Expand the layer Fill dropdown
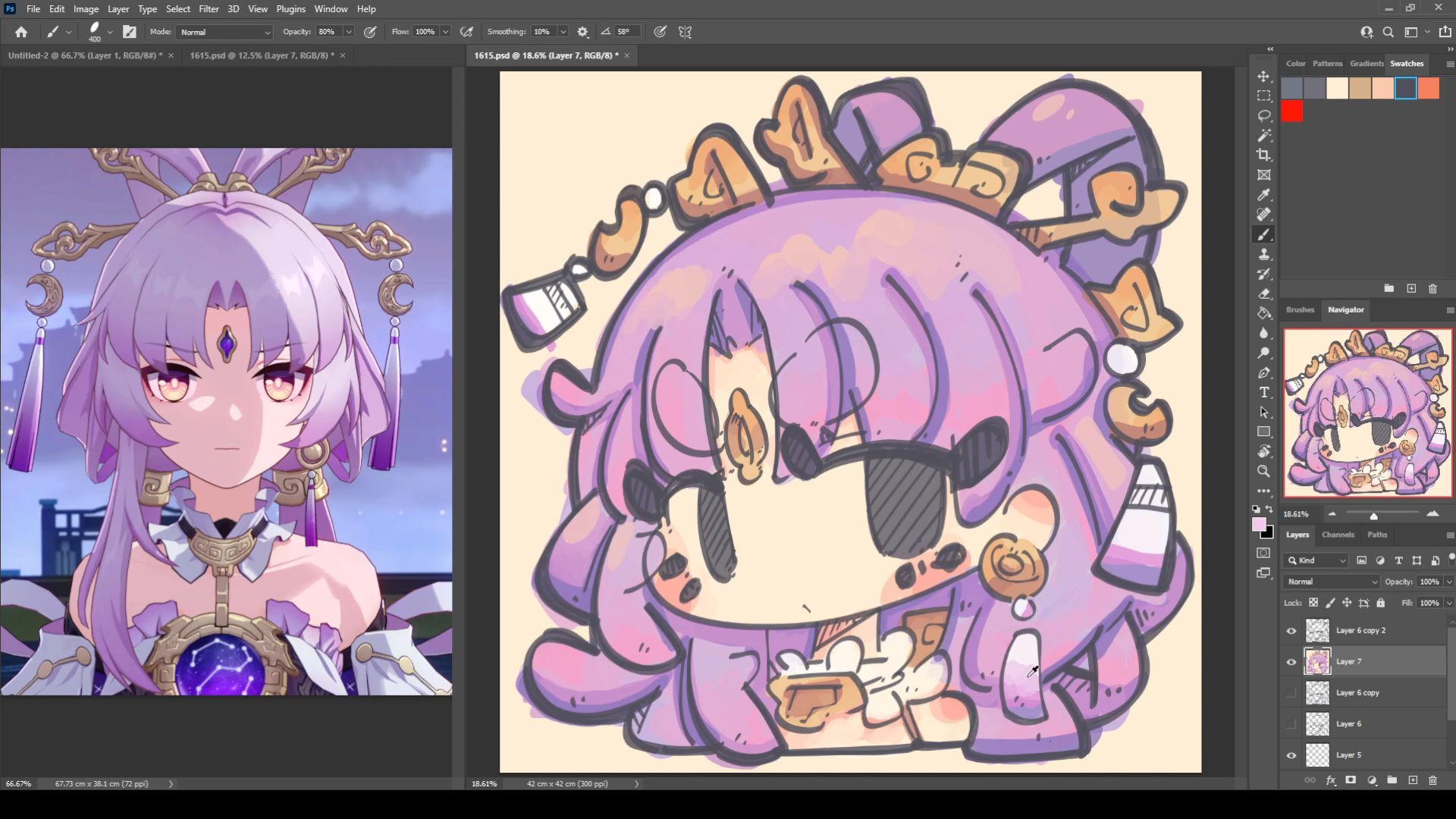Screen dimensions: 1456x819 coord(1448,603)
